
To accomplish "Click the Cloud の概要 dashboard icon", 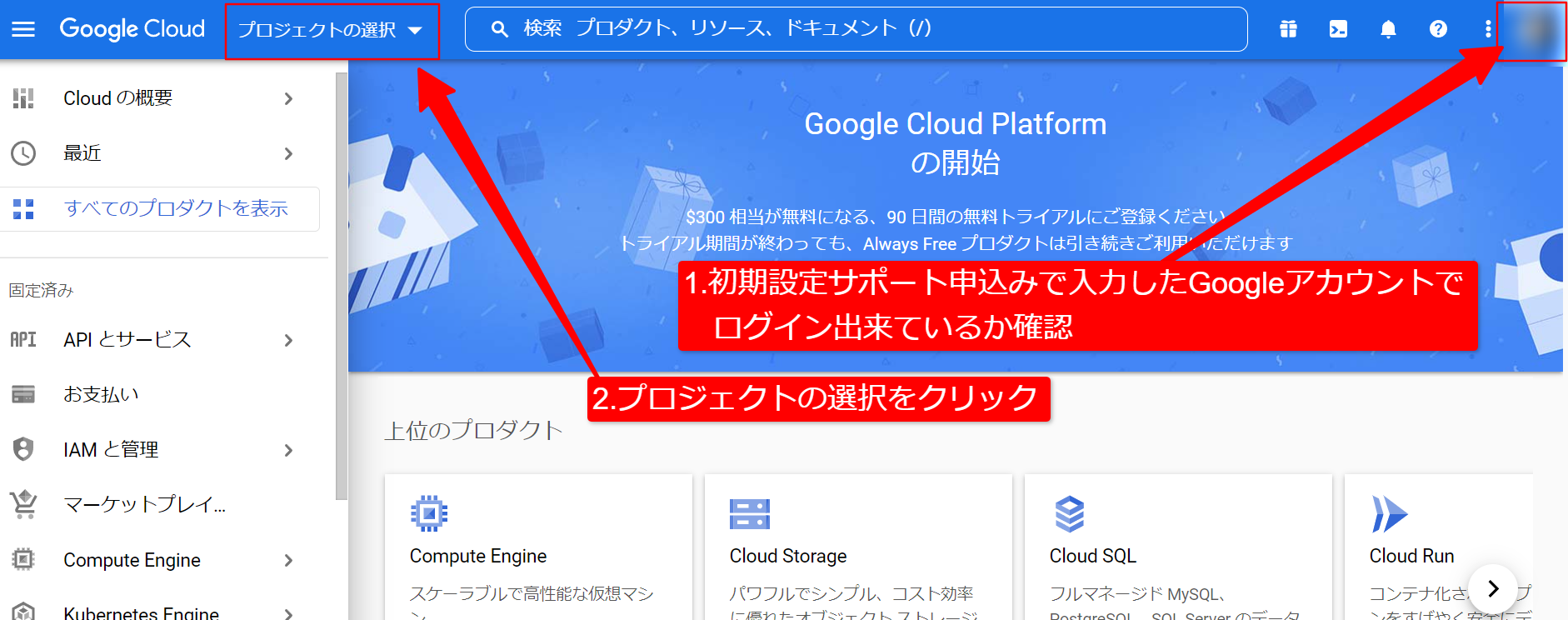I will [x=23, y=98].
